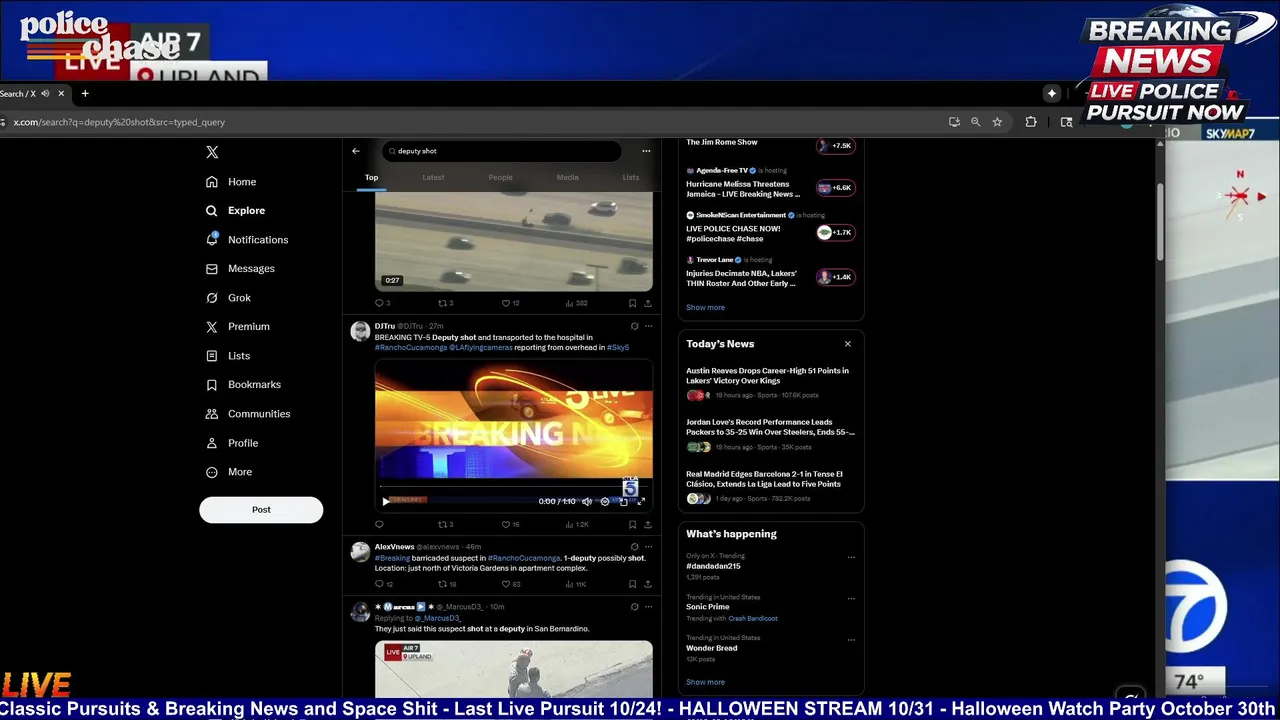The image size is (1280, 720).
Task: Open Lists in the left sidebar
Action: [228, 356]
